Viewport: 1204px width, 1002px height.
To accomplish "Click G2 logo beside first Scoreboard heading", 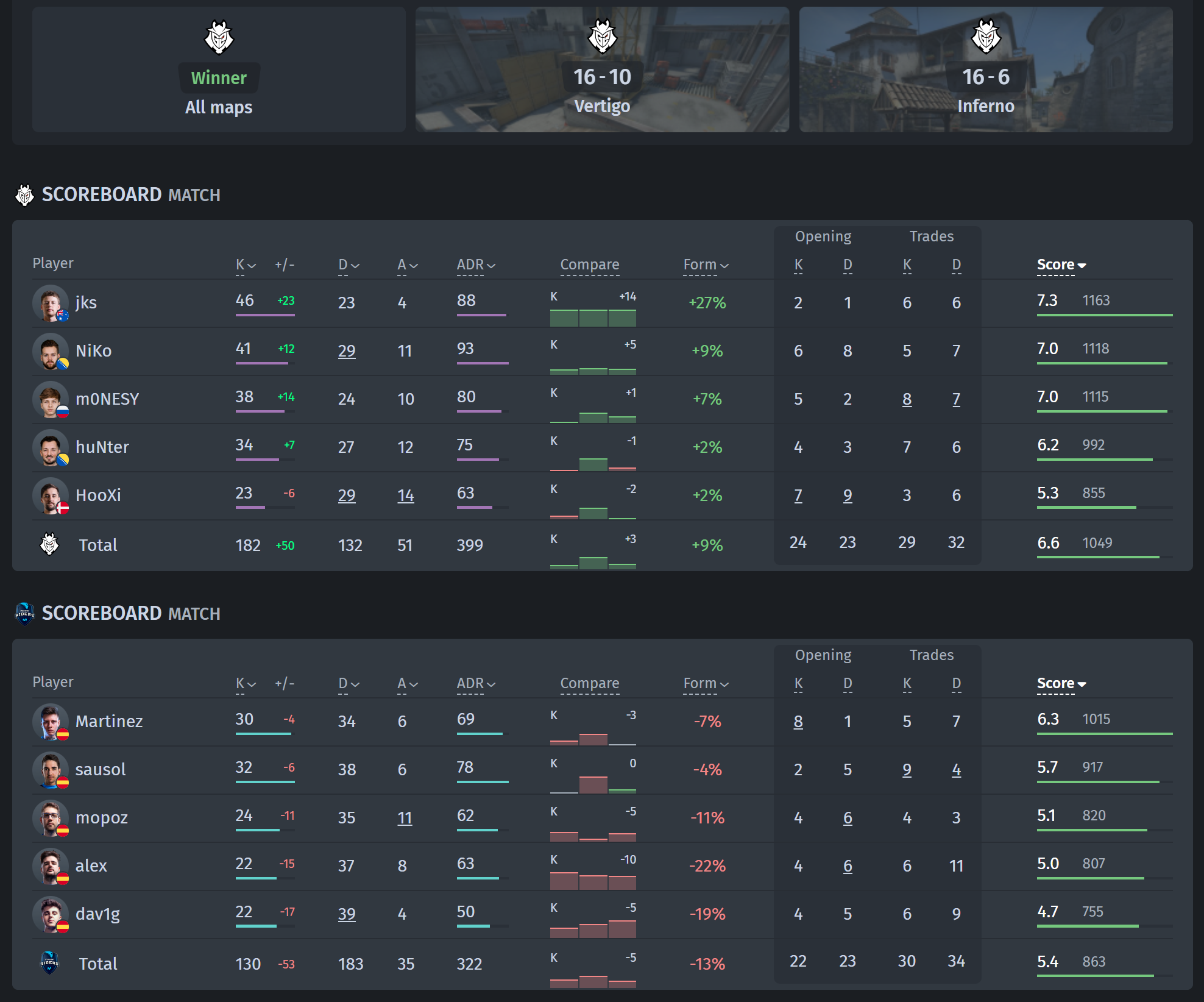I will pyautogui.click(x=24, y=195).
